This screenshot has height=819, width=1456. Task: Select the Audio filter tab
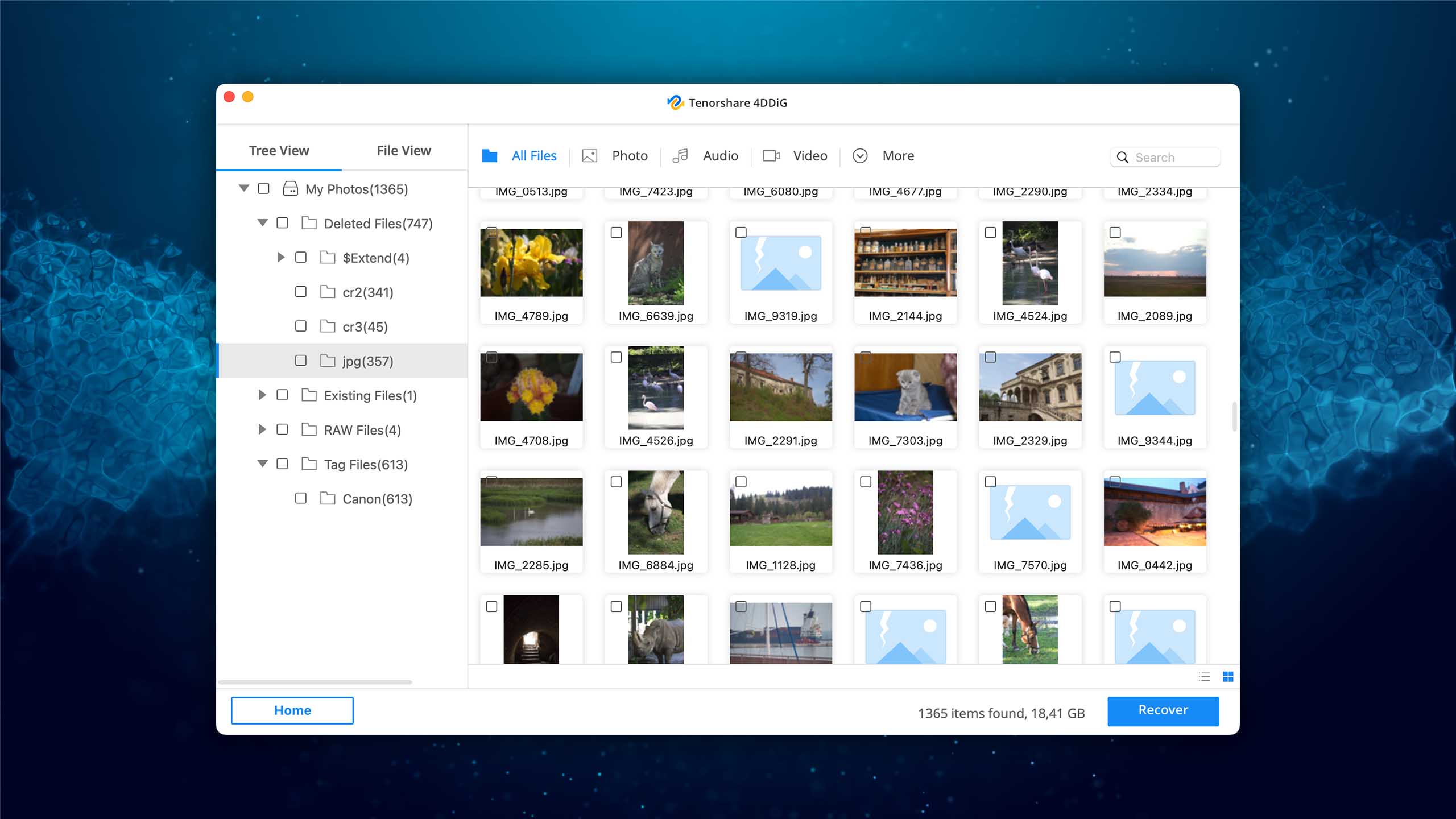(705, 156)
